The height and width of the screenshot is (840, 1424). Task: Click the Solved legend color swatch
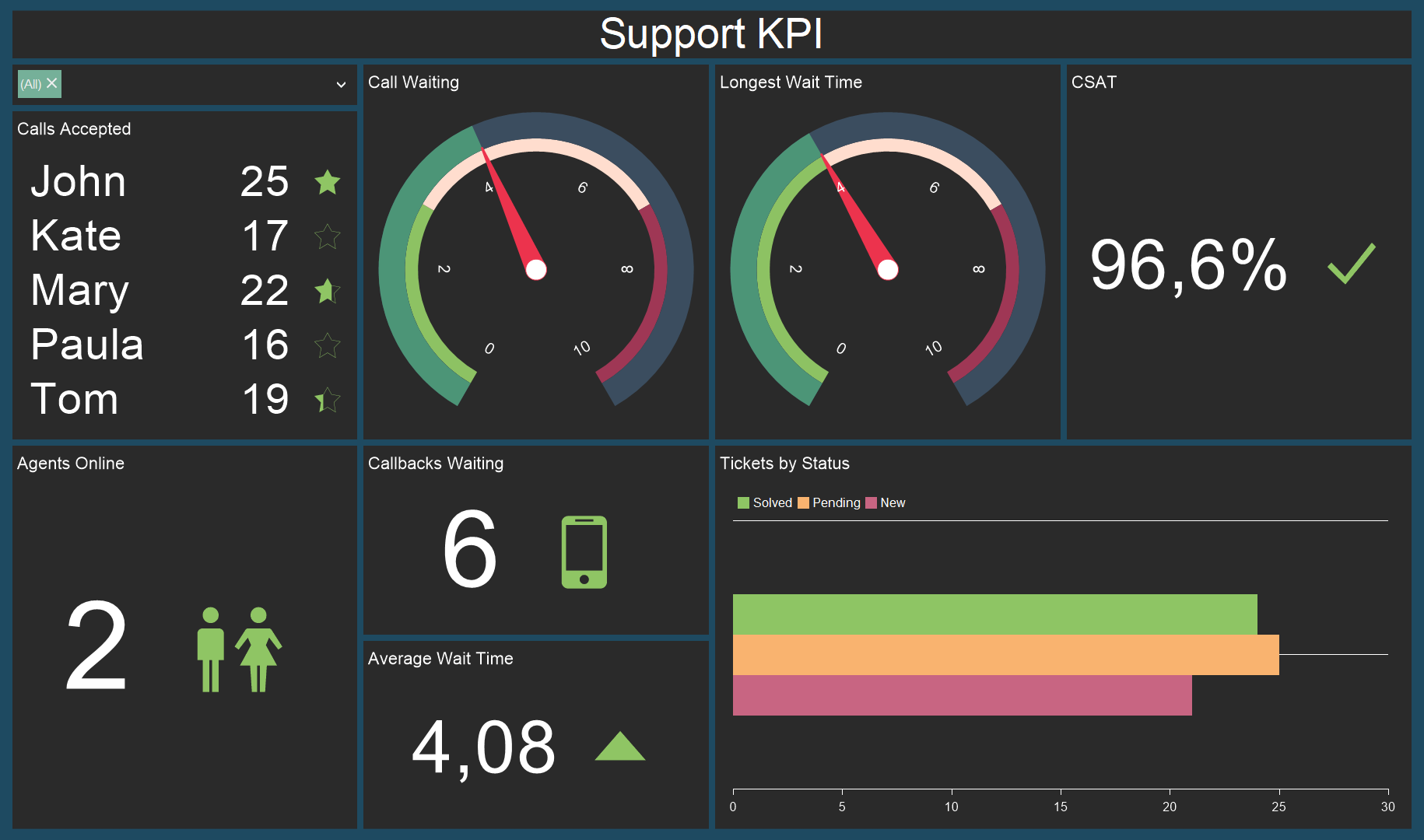coord(743,502)
